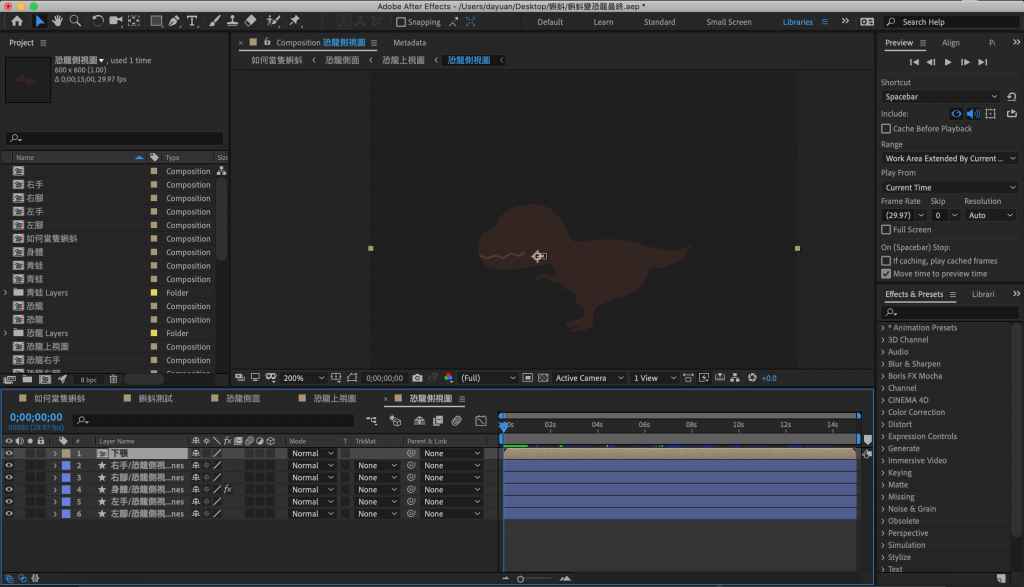This screenshot has height=587, width=1024.
Task: Delete selected project item with trash icon
Action: point(113,379)
